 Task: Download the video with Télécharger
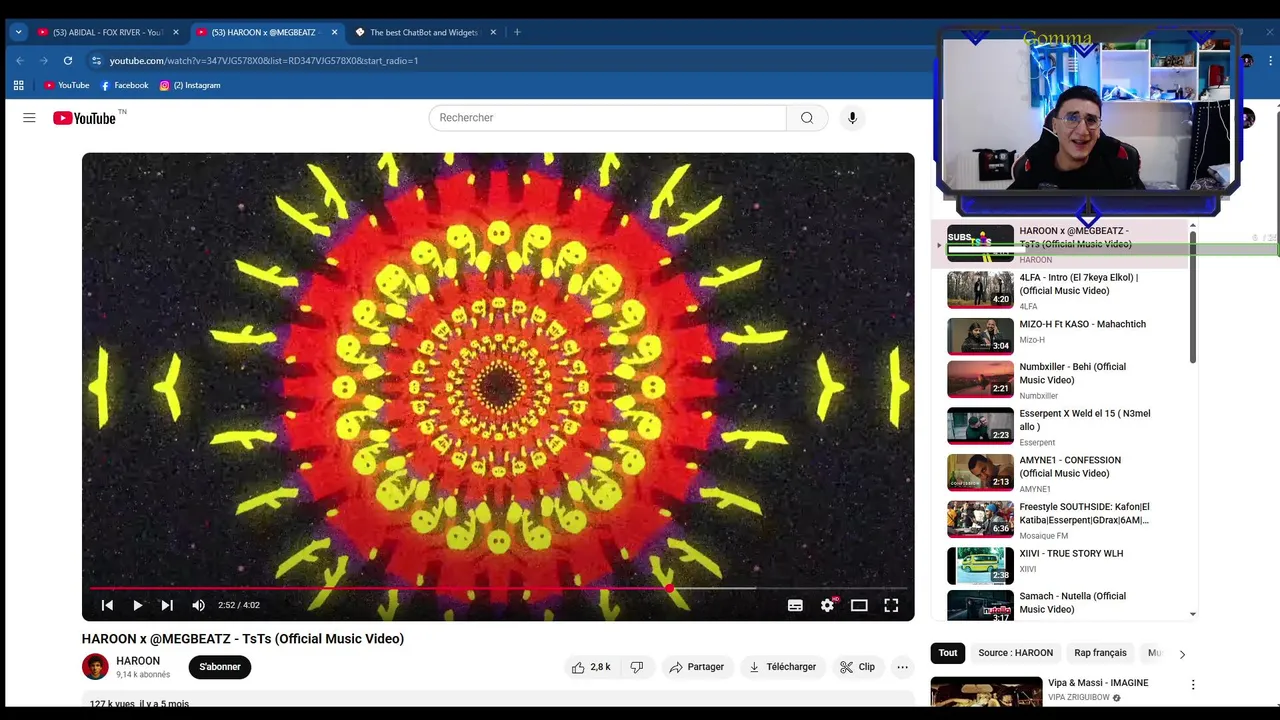782,667
